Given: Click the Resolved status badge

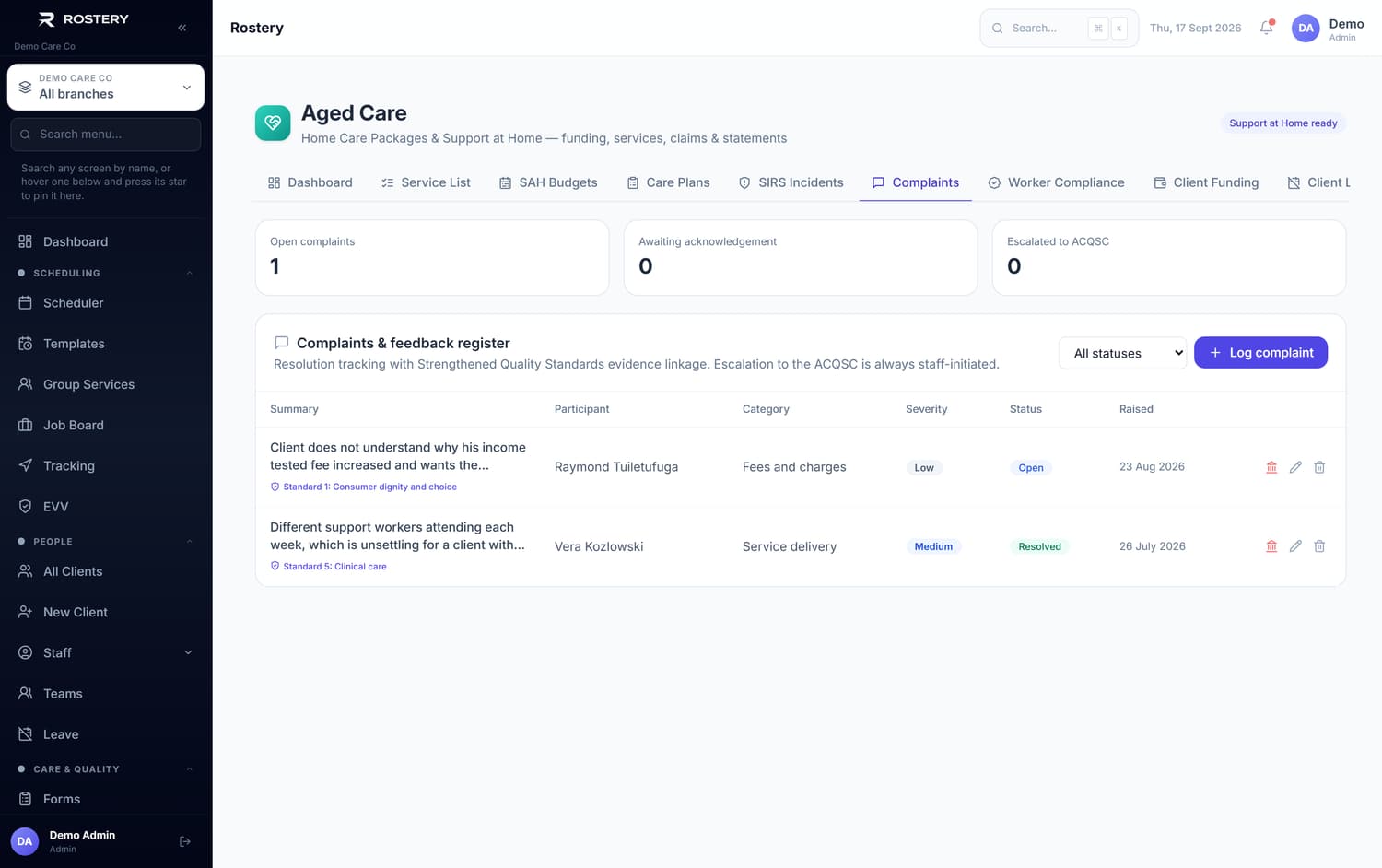Looking at the screenshot, I should tap(1039, 546).
